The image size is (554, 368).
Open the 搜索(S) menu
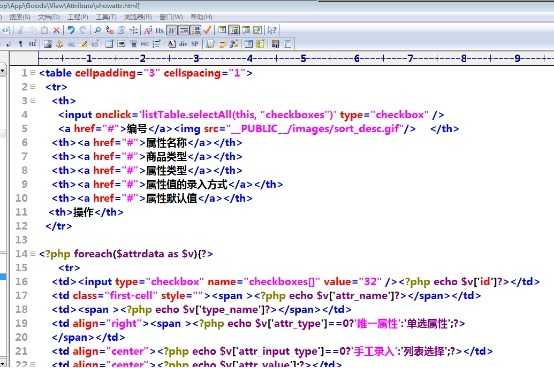pyautogui.click(x=19, y=17)
